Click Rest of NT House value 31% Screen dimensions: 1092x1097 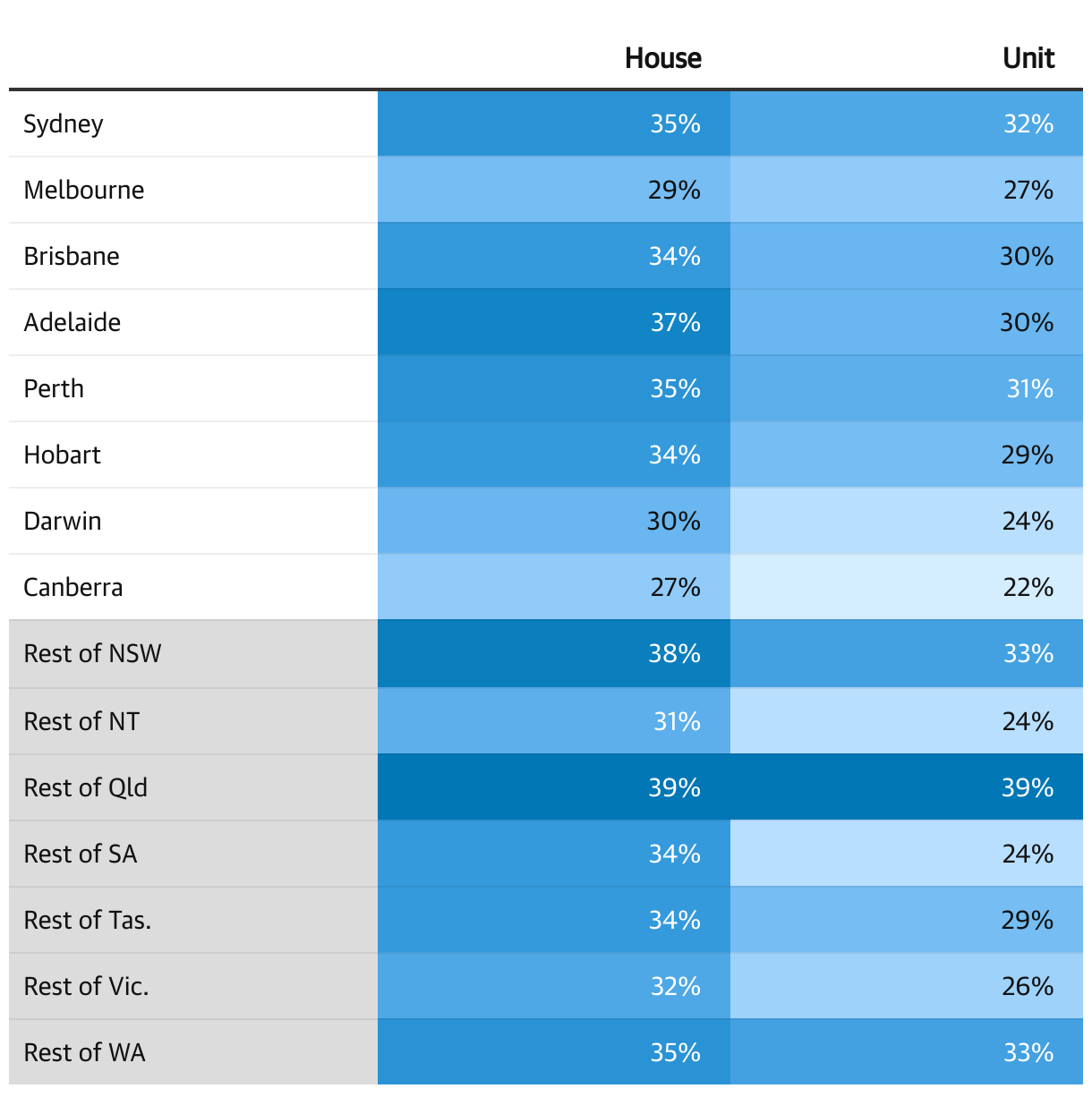677,721
